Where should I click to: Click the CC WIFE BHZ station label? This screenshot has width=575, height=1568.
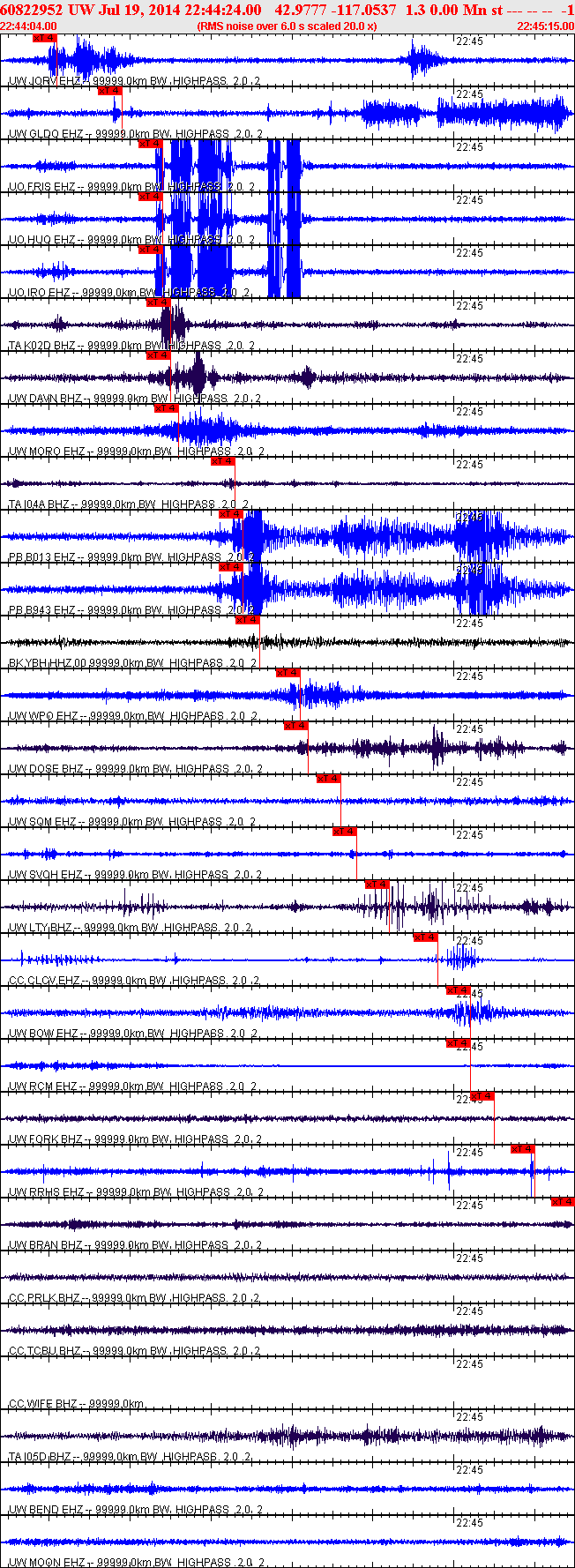[76, 1404]
